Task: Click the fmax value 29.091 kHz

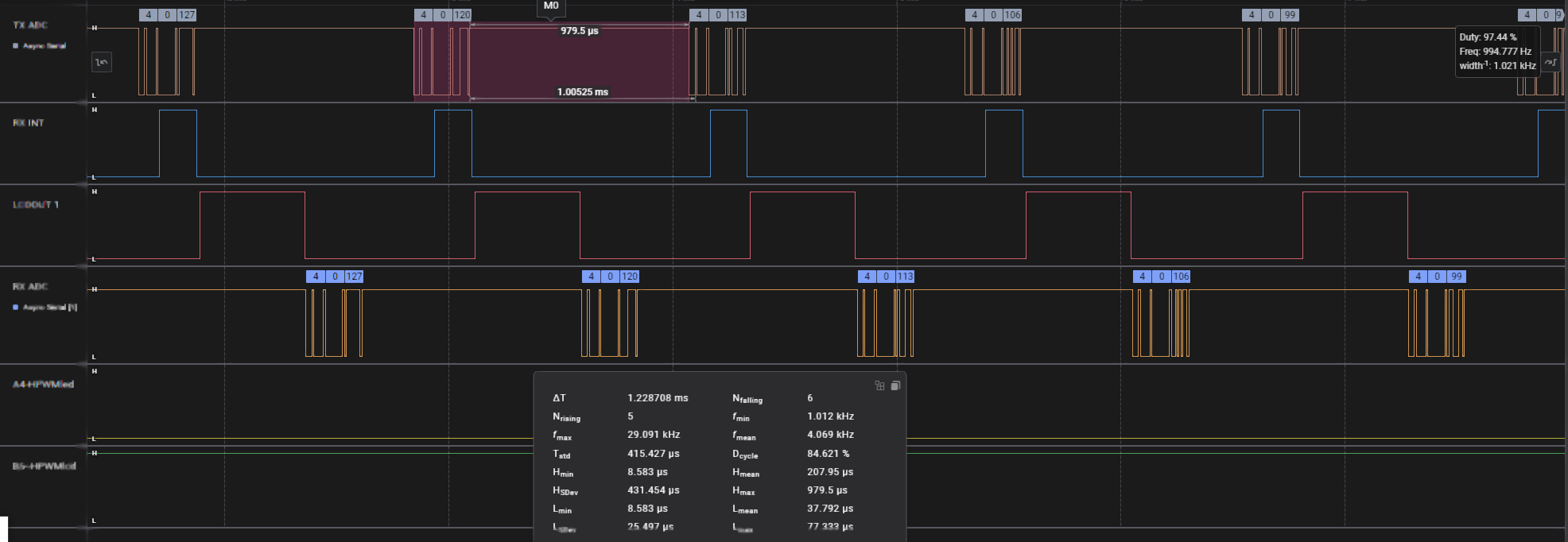Action: click(654, 435)
